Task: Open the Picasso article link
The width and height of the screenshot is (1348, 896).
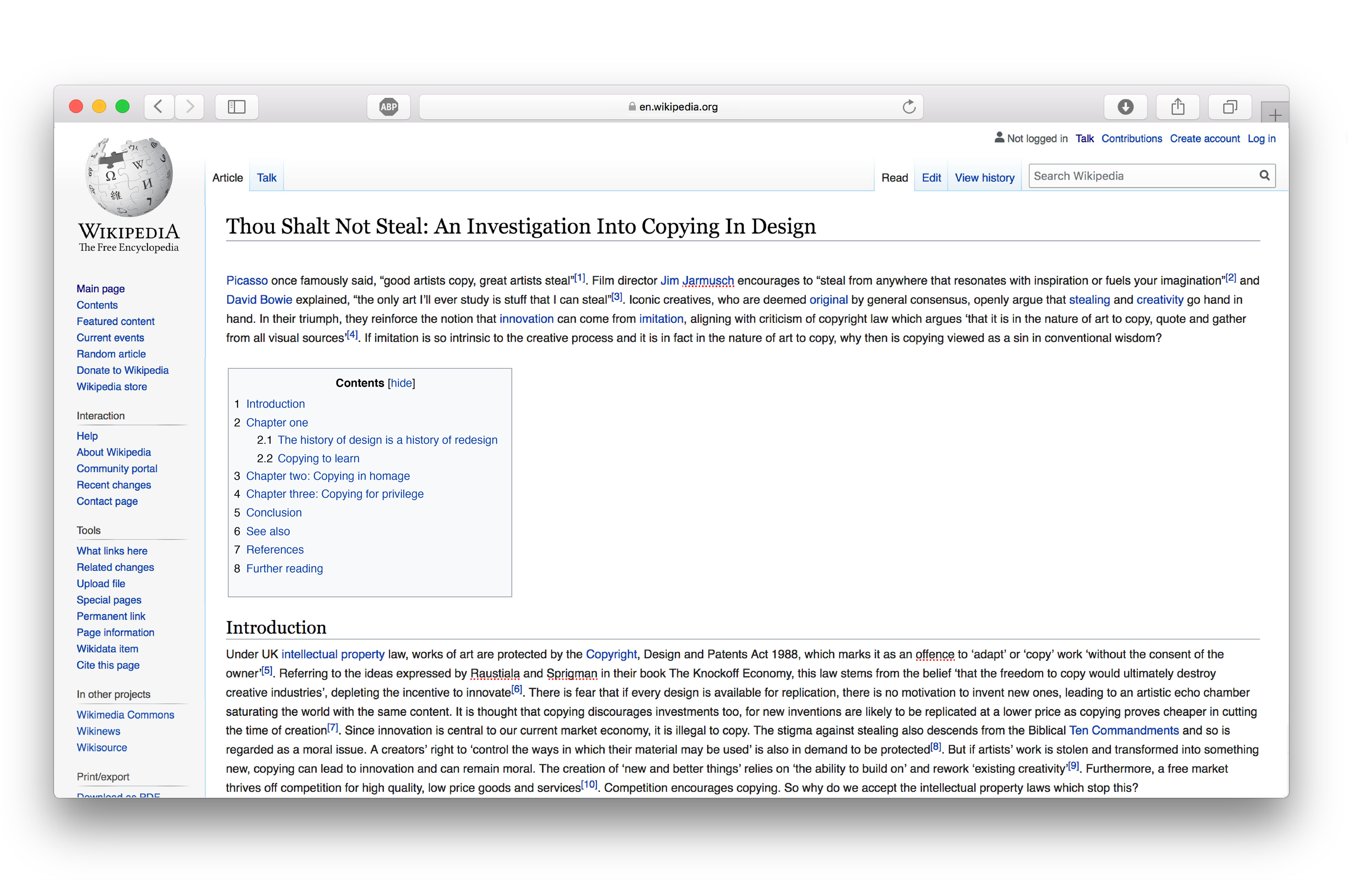Action: pos(247,281)
